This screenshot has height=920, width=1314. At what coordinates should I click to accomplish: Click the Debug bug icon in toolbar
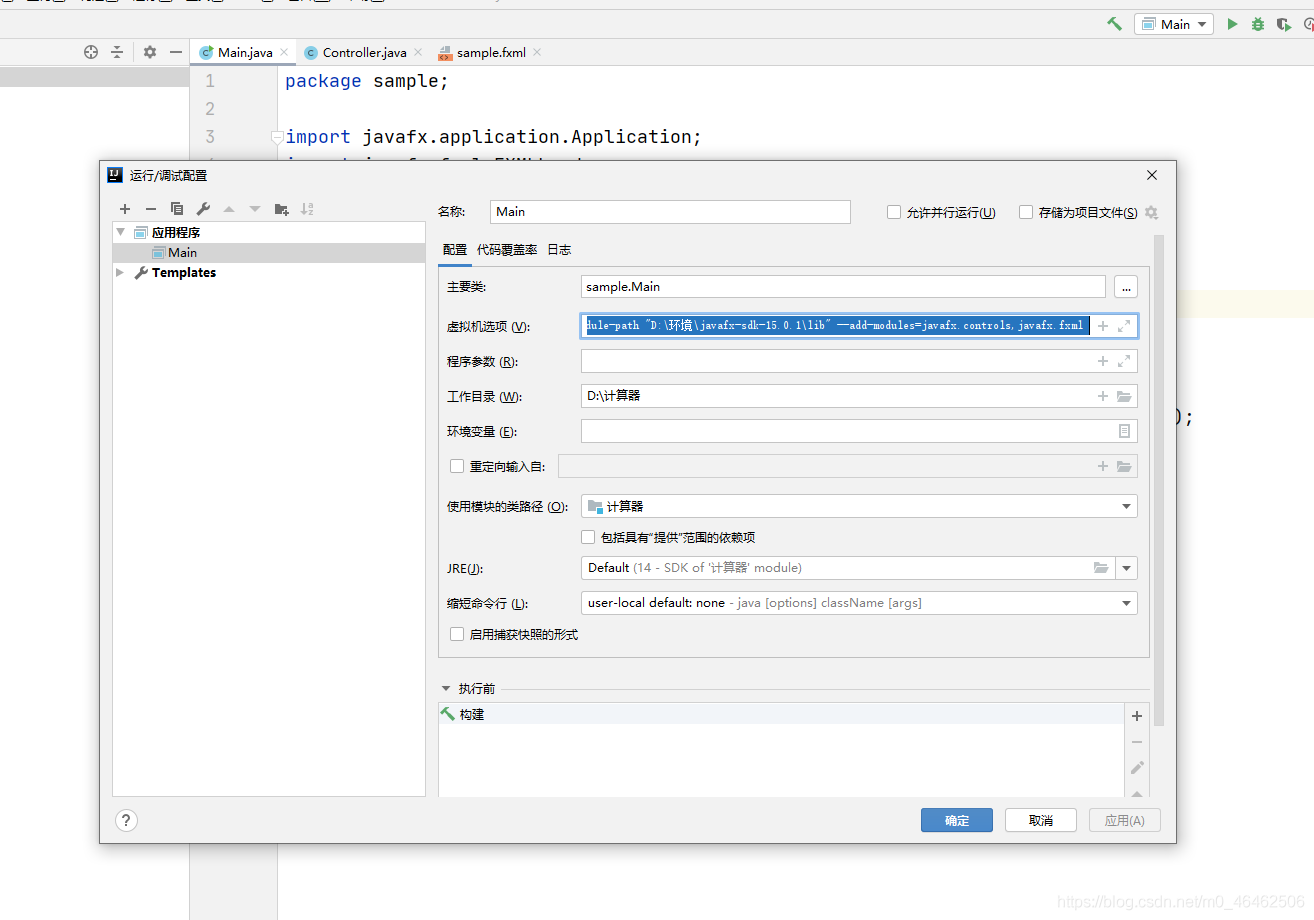tap(1257, 24)
